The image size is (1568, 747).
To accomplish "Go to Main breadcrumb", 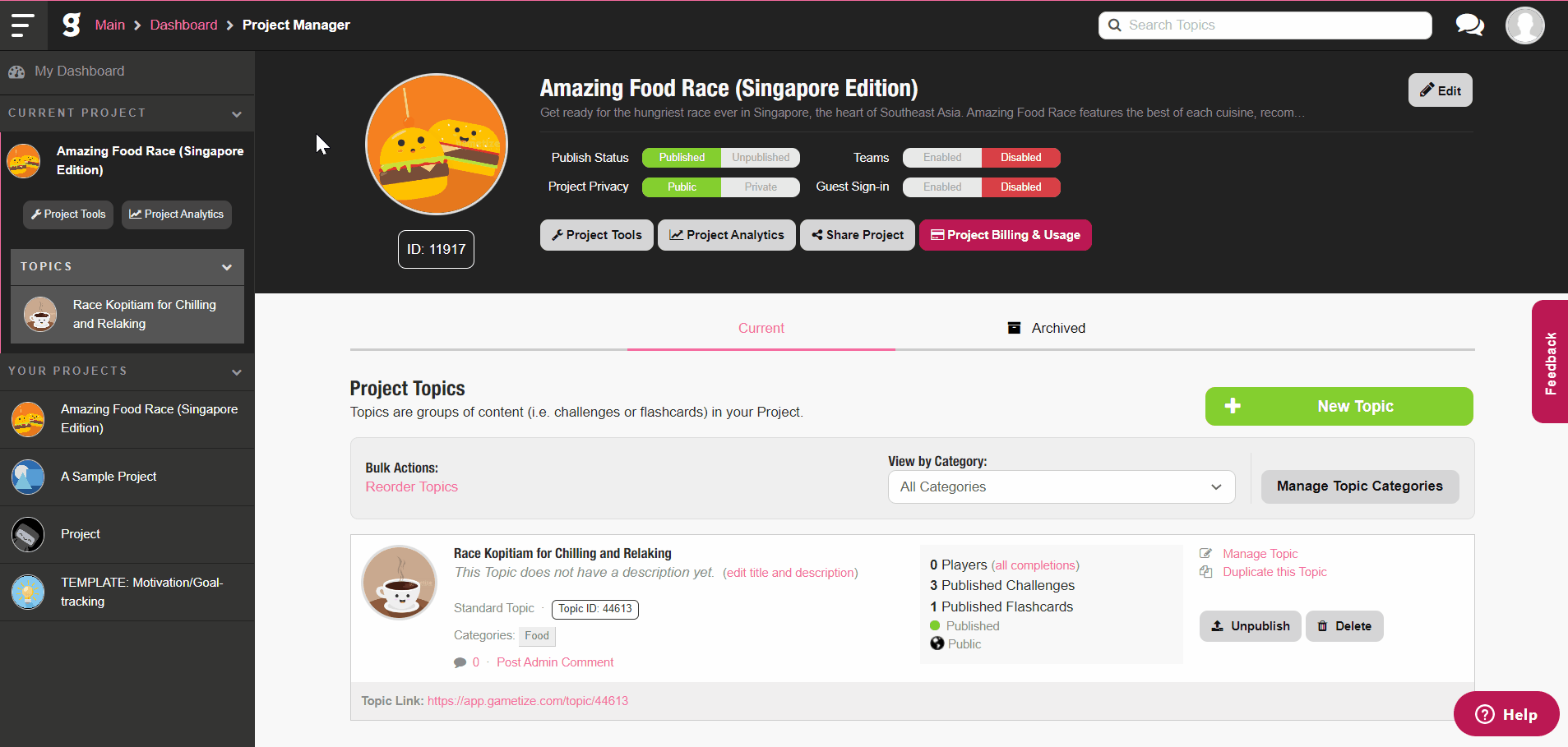I will (x=110, y=25).
